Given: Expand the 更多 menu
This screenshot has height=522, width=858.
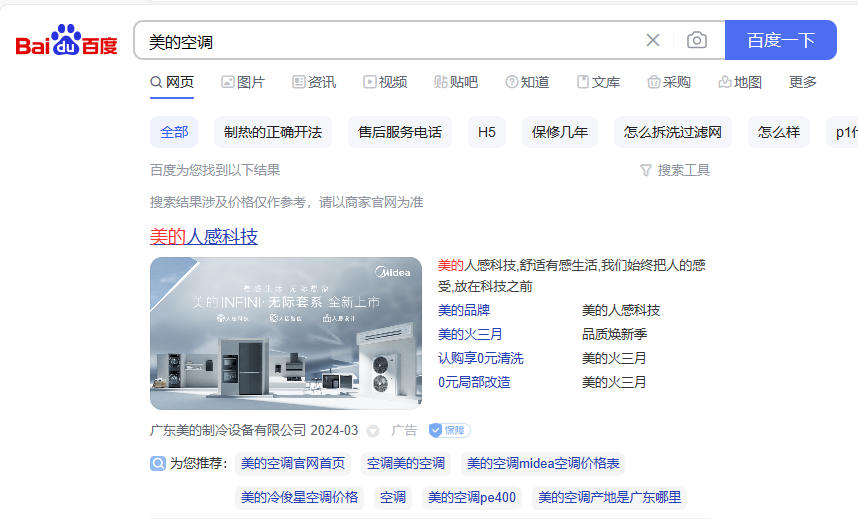Looking at the screenshot, I should (x=803, y=82).
